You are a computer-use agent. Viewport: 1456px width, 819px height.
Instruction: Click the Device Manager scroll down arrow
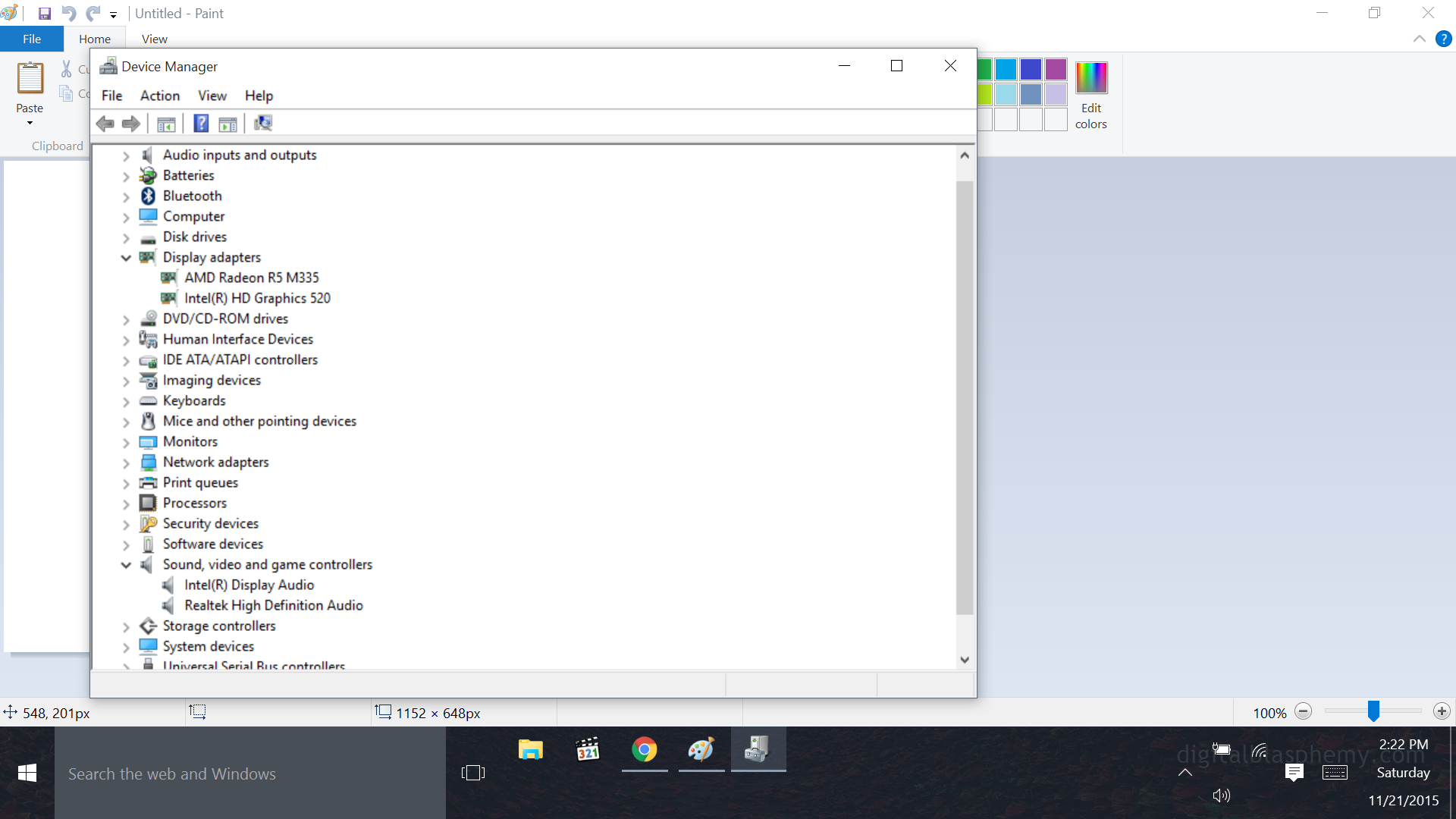[965, 660]
